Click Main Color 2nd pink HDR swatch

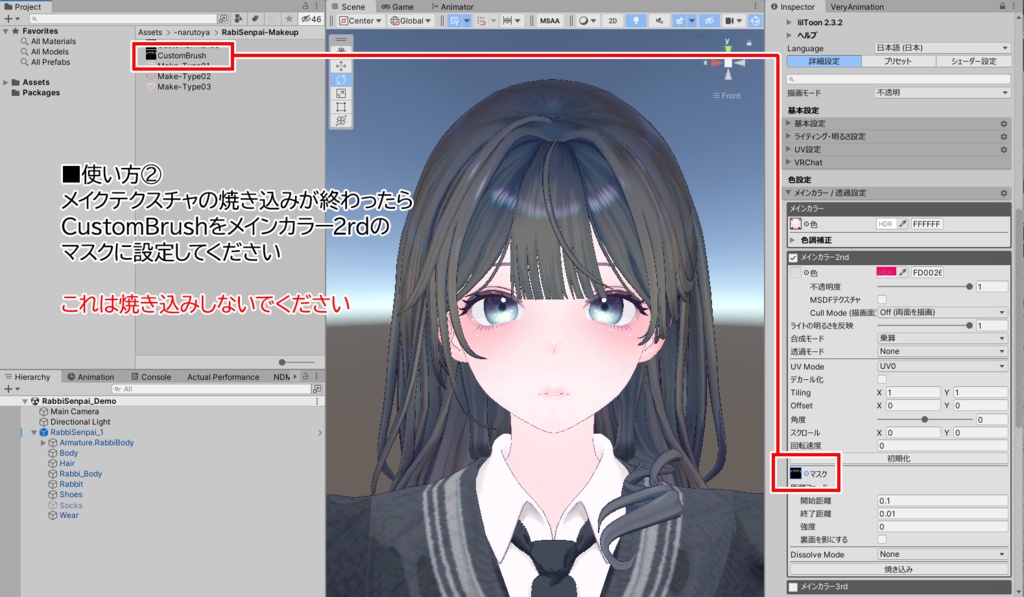point(886,272)
